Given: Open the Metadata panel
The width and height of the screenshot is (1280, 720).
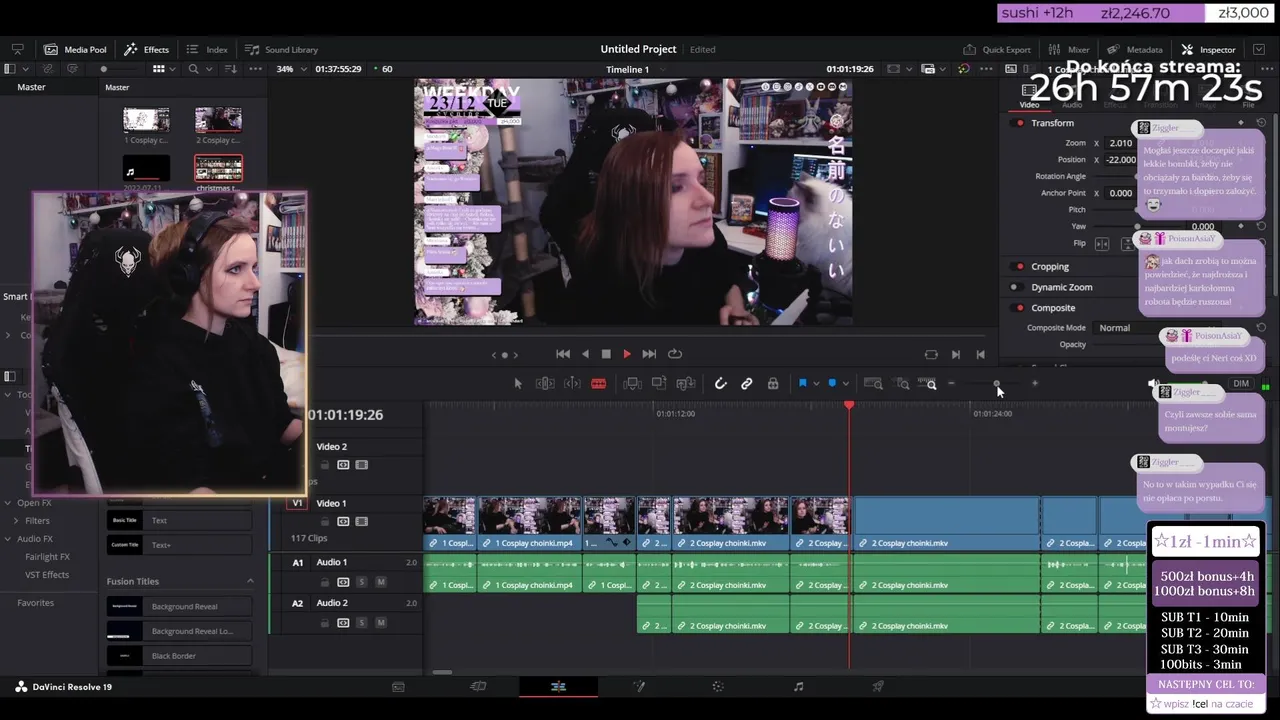Looking at the screenshot, I should 1135,49.
